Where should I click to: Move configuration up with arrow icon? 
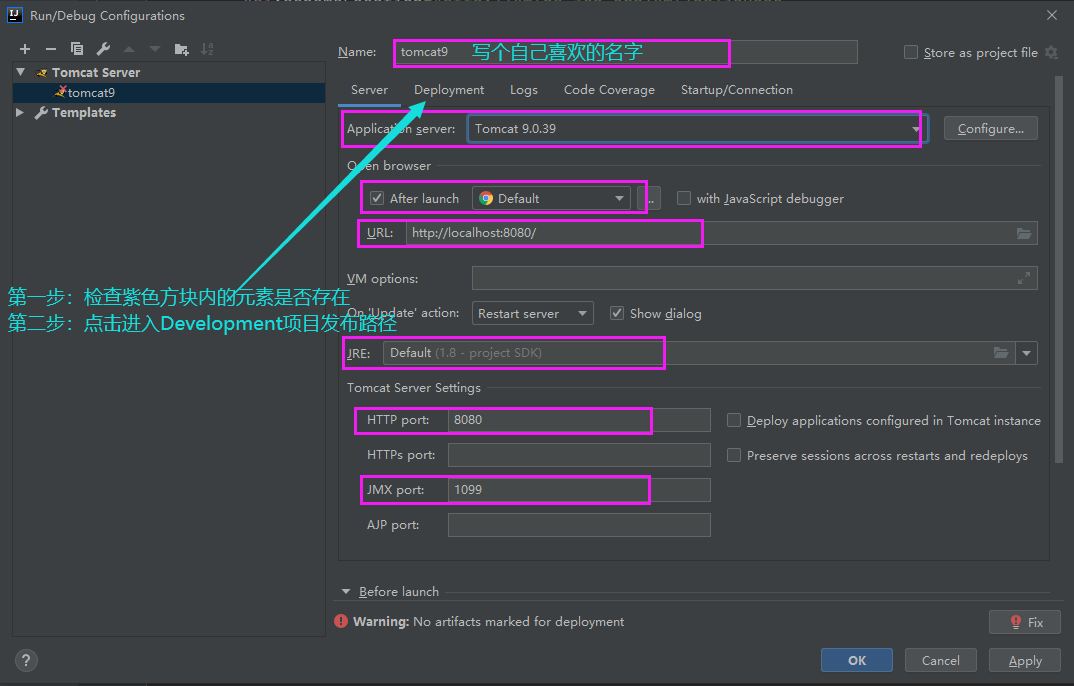(129, 49)
